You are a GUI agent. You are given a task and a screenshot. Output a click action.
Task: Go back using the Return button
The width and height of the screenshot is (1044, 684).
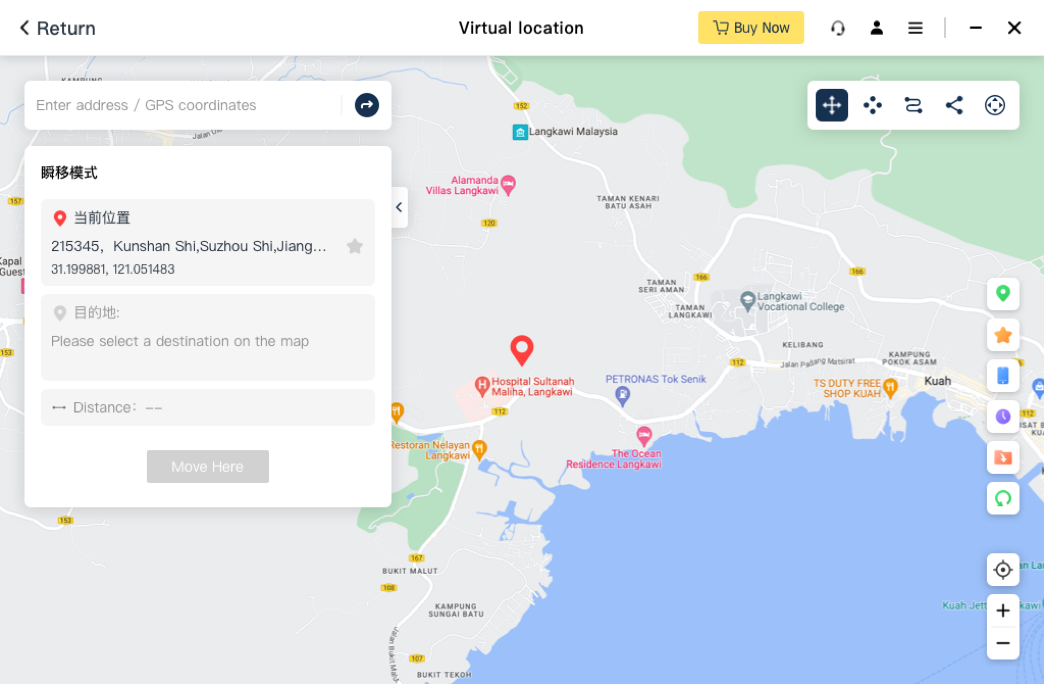(x=57, y=28)
